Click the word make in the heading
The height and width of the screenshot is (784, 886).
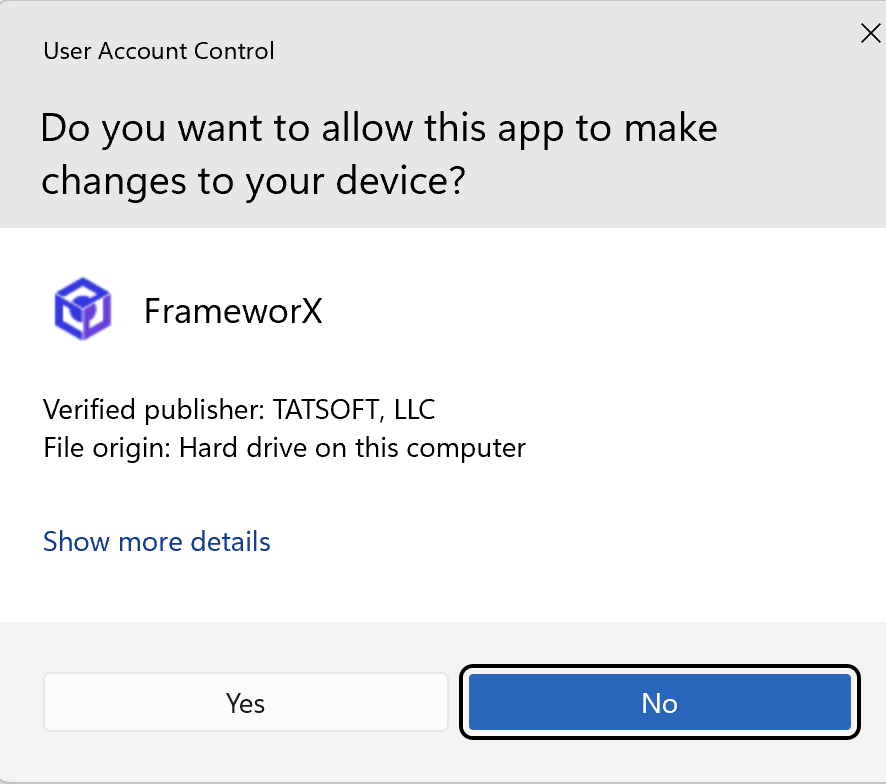[x=671, y=128]
